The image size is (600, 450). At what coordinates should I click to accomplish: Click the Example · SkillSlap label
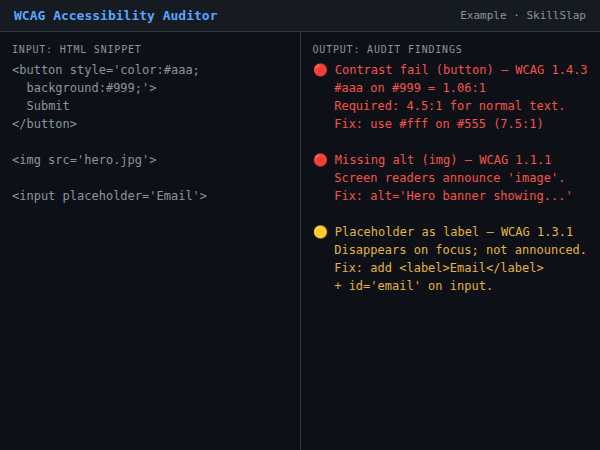coord(523,16)
